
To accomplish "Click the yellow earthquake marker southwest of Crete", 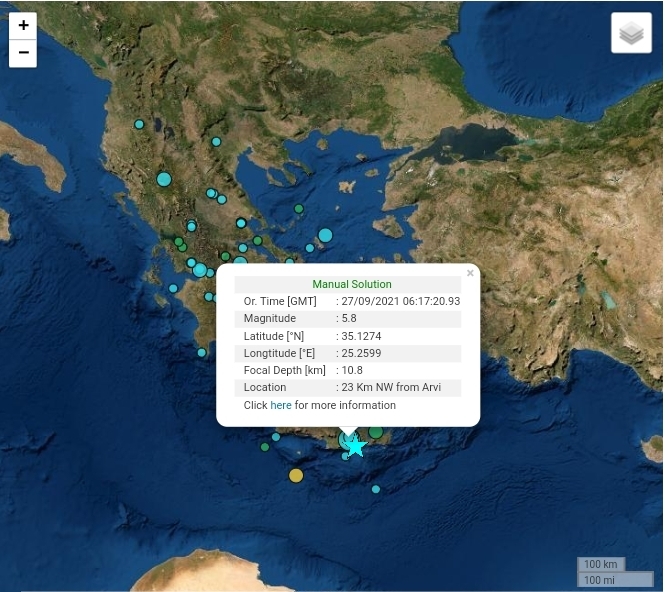I will 296,475.
